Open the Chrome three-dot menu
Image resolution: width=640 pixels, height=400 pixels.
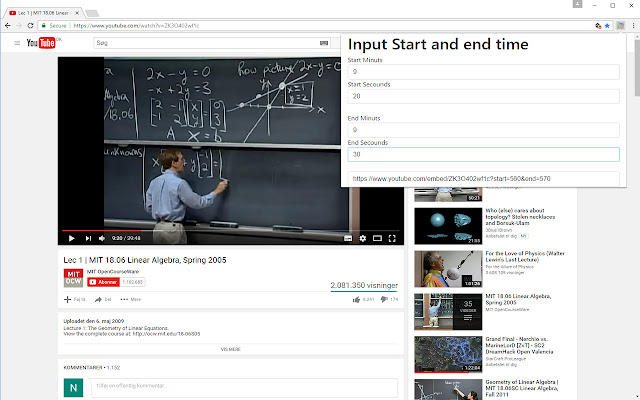(x=633, y=25)
